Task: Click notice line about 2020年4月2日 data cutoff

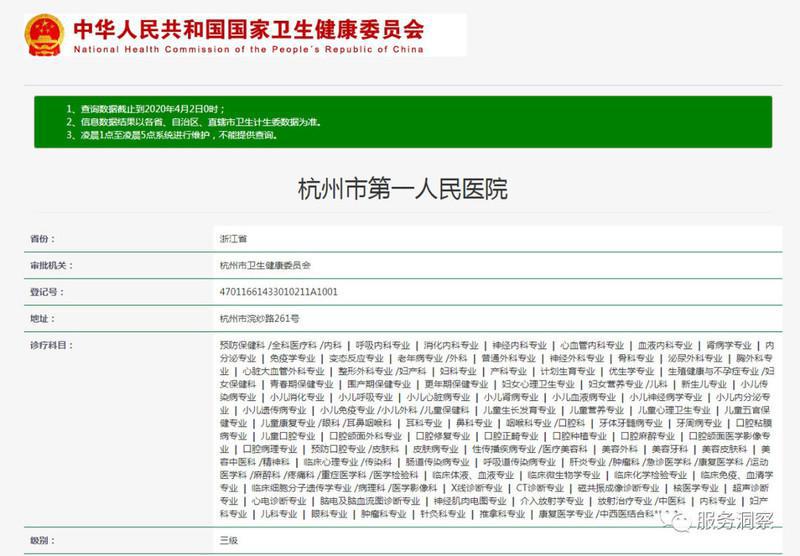Action: (x=146, y=108)
